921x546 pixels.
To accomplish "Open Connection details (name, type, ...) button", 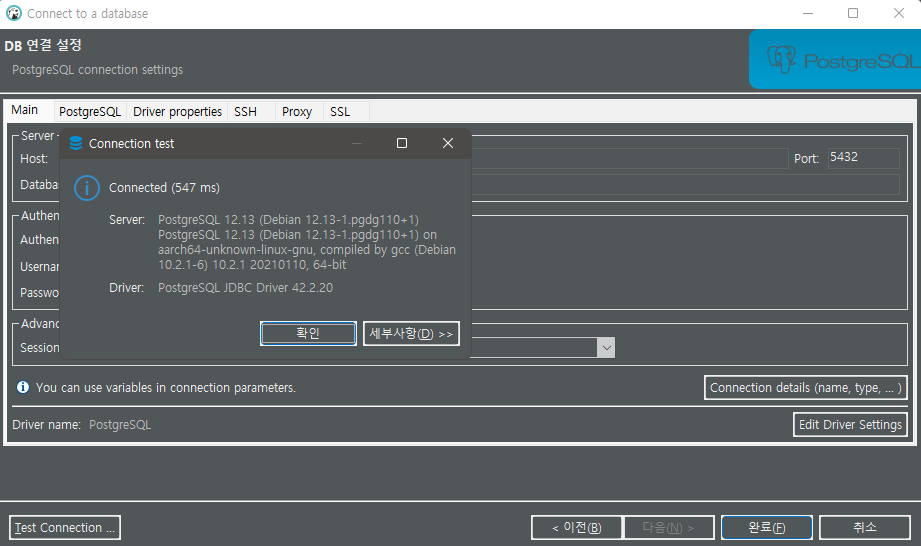I will click(x=806, y=387).
